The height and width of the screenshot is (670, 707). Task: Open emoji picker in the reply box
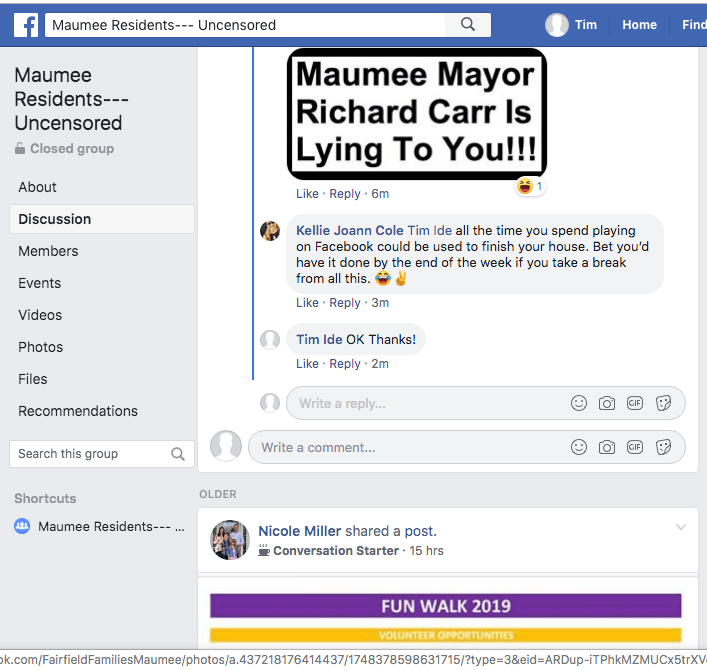[x=578, y=403]
